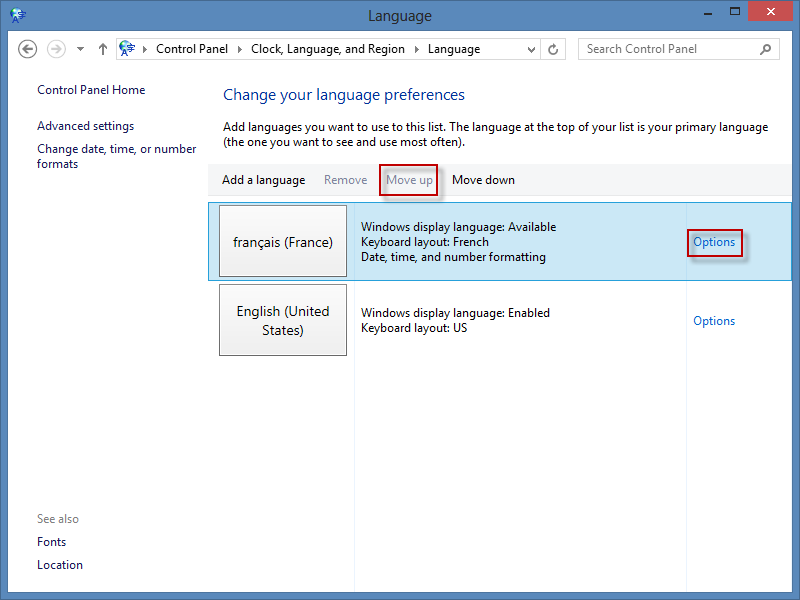Click Move up in language toolbar

tap(409, 180)
